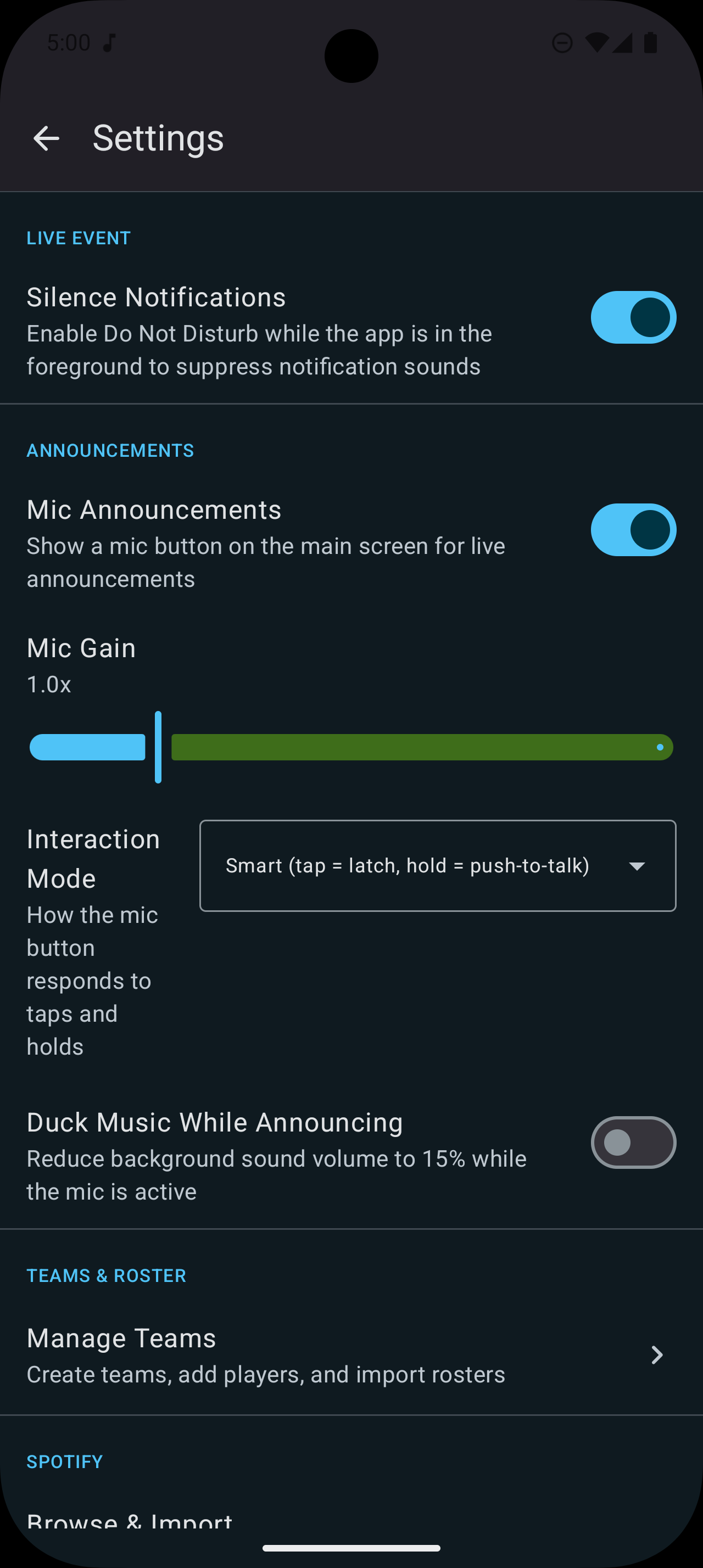Viewport: 703px width, 1568px height.
Task: Open the Interaction Mode dropdown
Action: click(x=438, y=865)
